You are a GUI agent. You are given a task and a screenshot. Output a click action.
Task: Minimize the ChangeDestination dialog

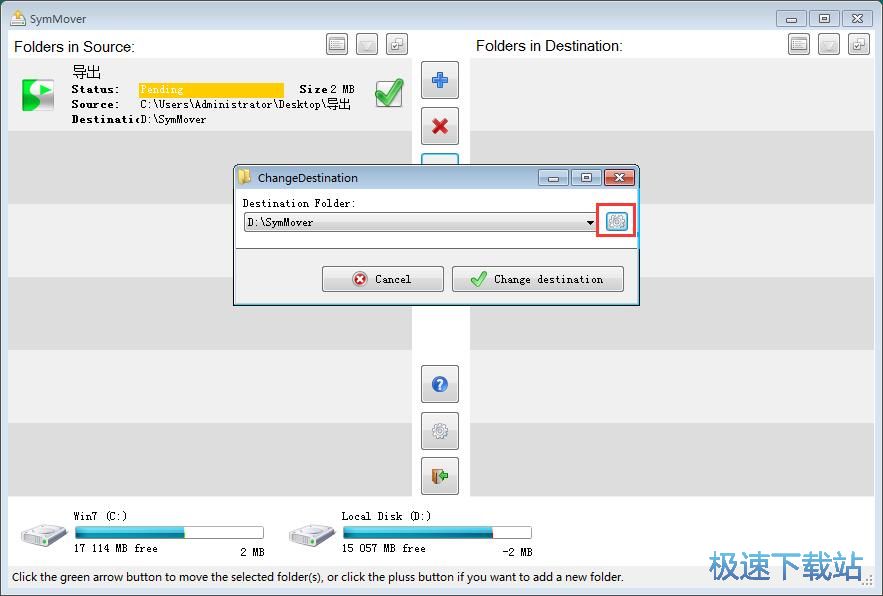coord(553,177)
